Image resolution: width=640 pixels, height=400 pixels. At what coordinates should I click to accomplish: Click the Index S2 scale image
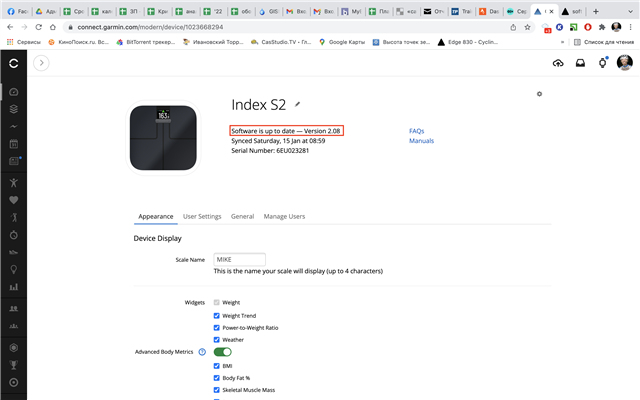pyautogui.click(x=163, y=138)
